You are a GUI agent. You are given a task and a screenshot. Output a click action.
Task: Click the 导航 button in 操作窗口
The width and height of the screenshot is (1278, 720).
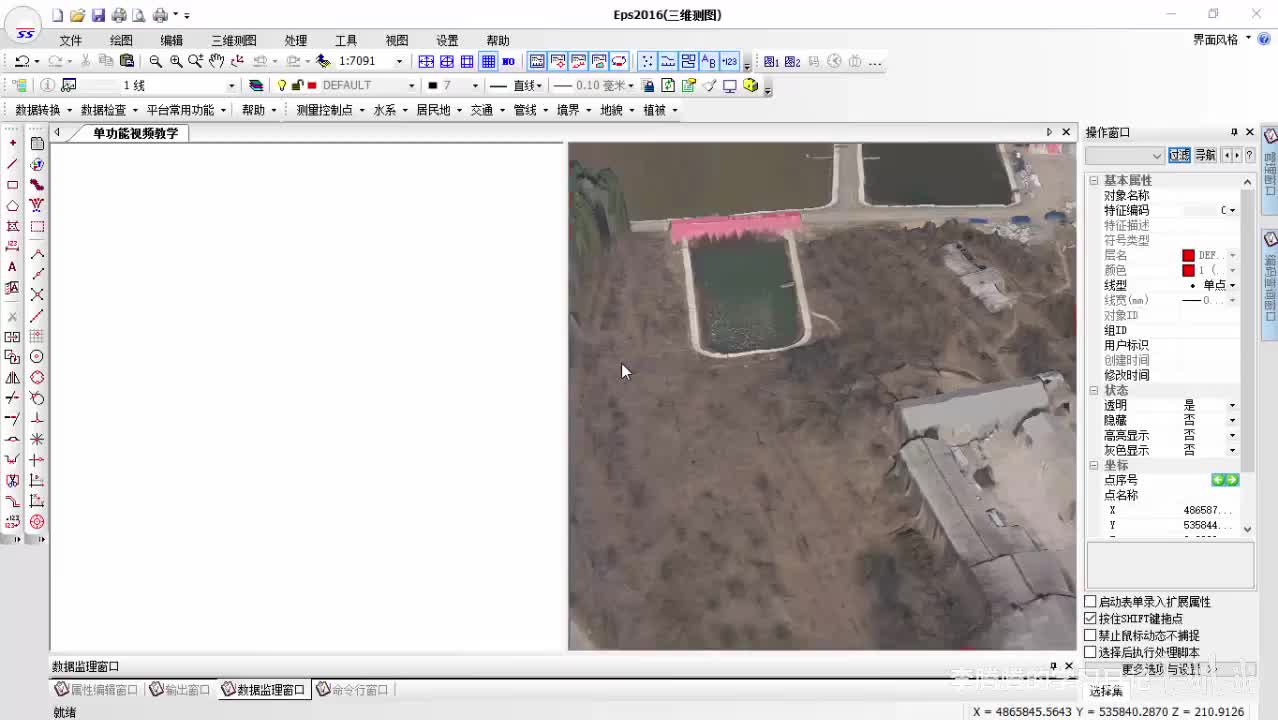tap(1205, 155)
